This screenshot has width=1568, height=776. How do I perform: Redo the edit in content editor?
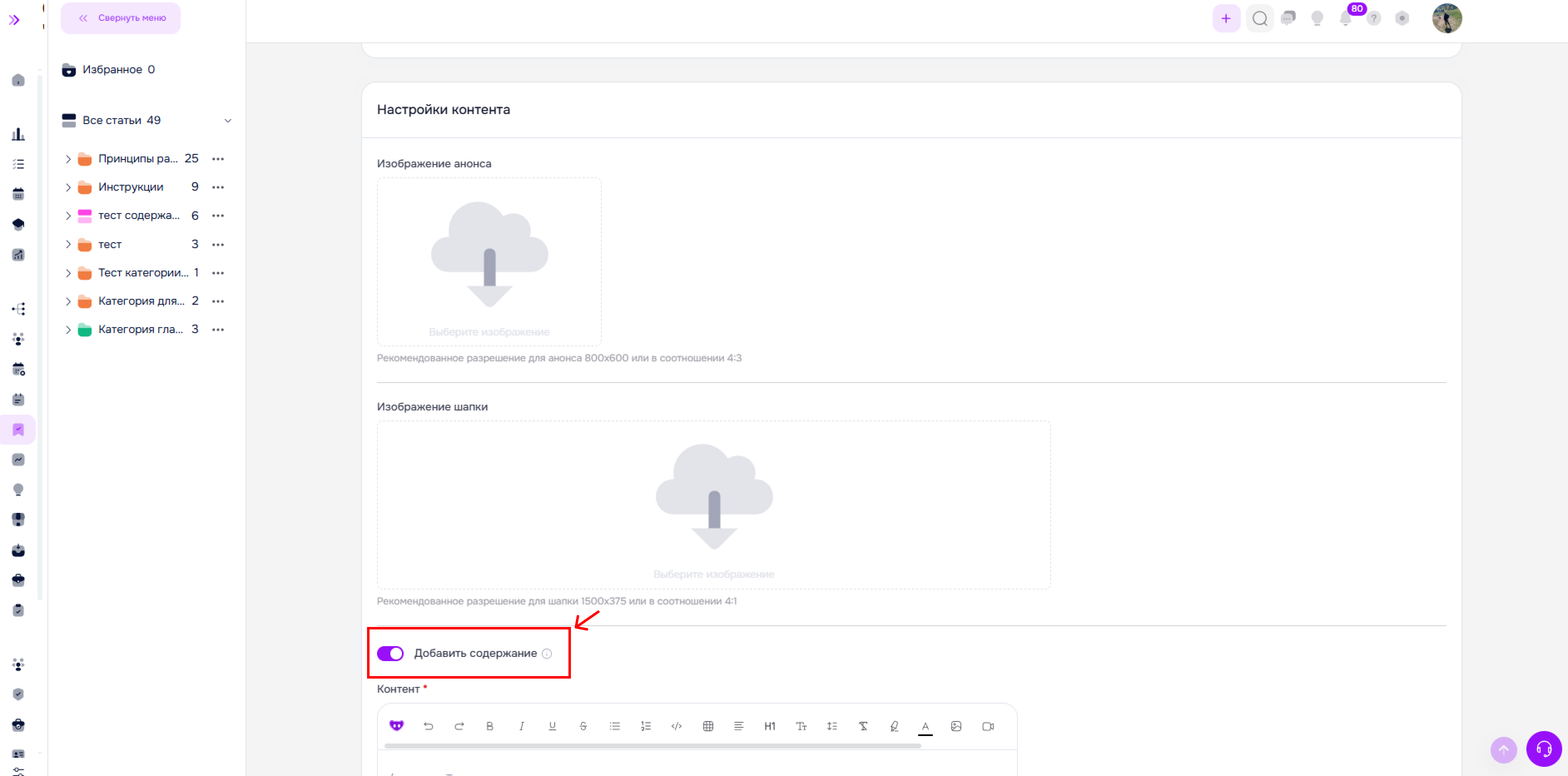pyautogui.click(x=459, y=726)
